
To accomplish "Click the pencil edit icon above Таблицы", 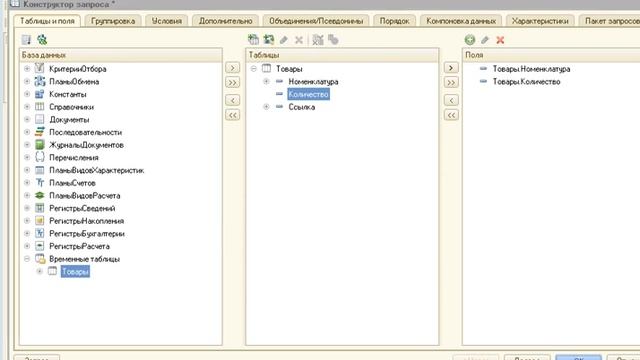I will (284, 40).
